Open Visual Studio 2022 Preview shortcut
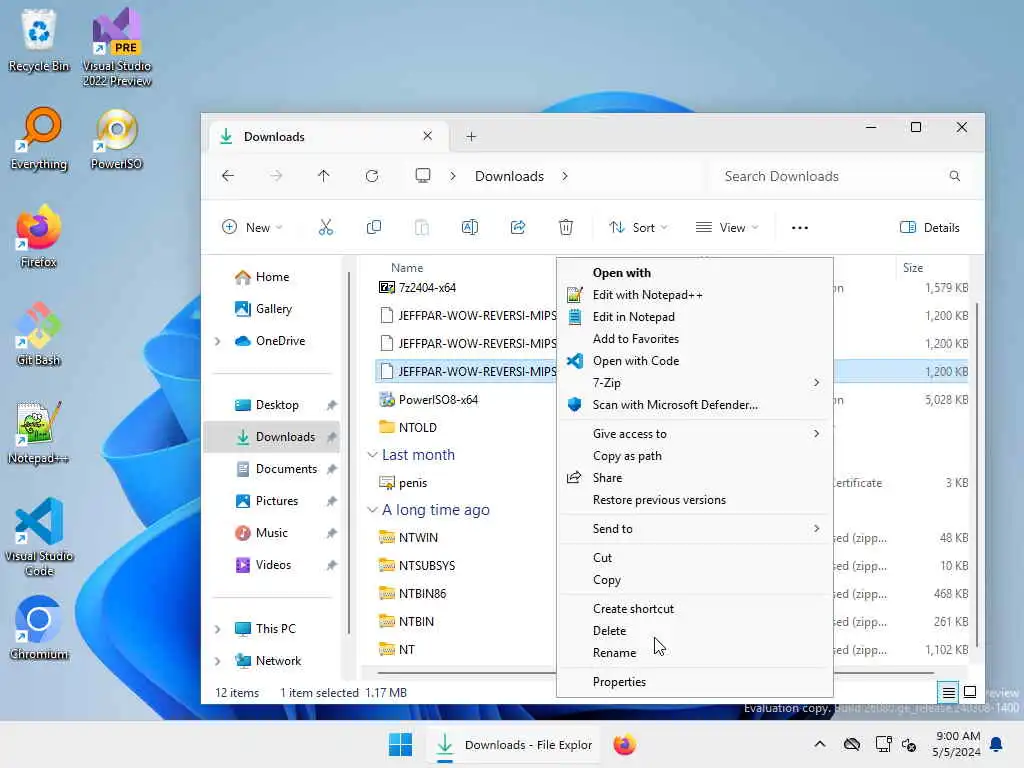 click(x=117, y=48)
